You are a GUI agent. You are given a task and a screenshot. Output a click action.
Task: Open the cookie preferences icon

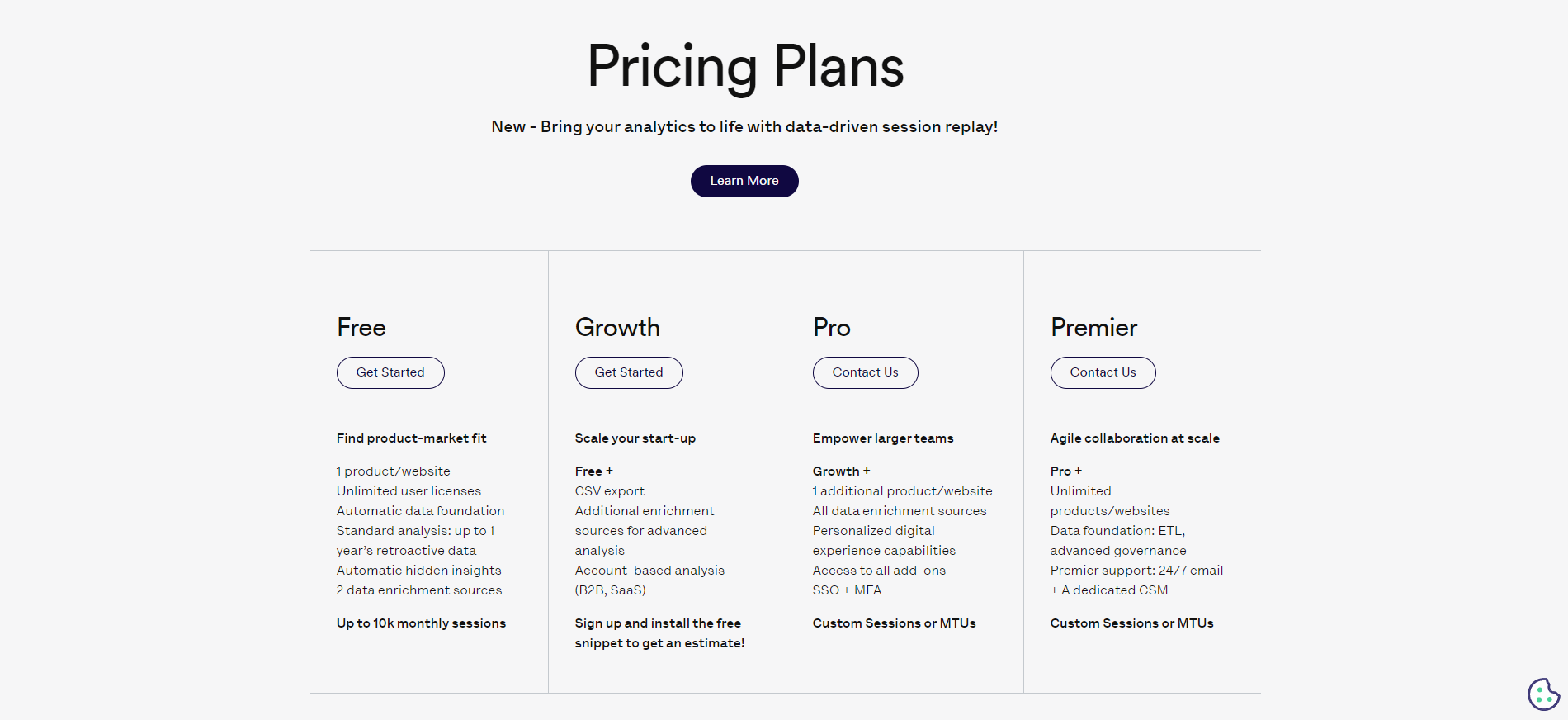point(1543,694)
